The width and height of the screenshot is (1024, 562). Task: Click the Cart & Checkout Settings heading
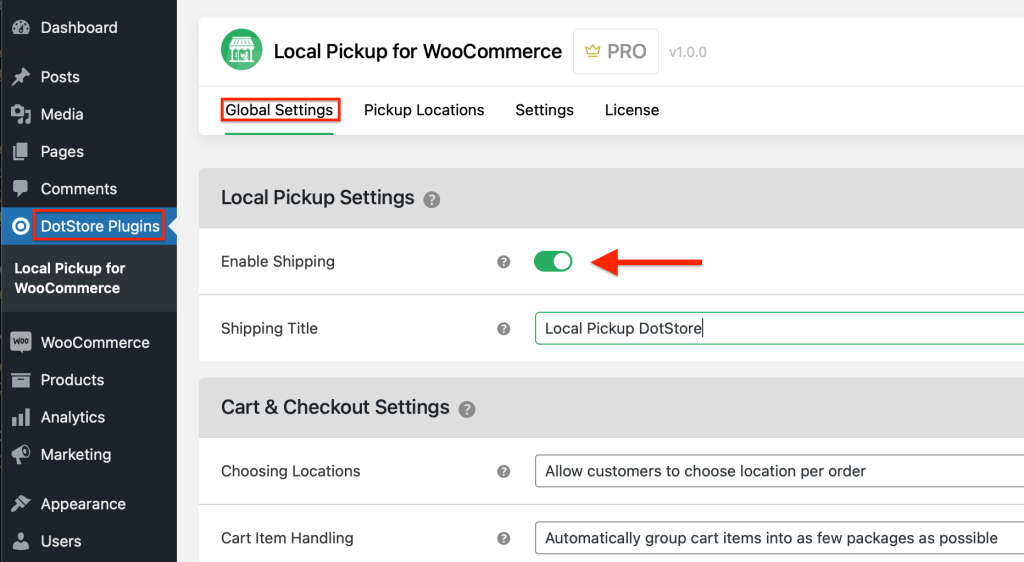pos(335,407)
